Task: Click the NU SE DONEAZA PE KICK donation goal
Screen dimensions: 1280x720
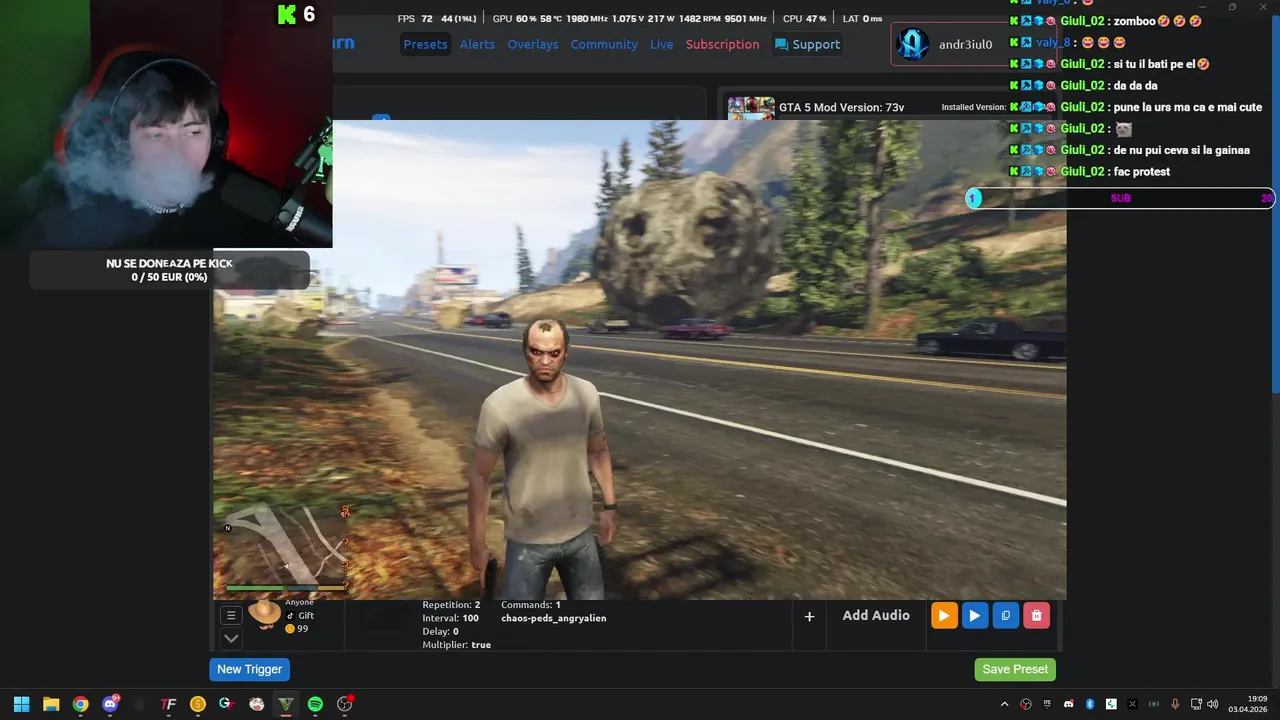Action: (x=169, y=270)
